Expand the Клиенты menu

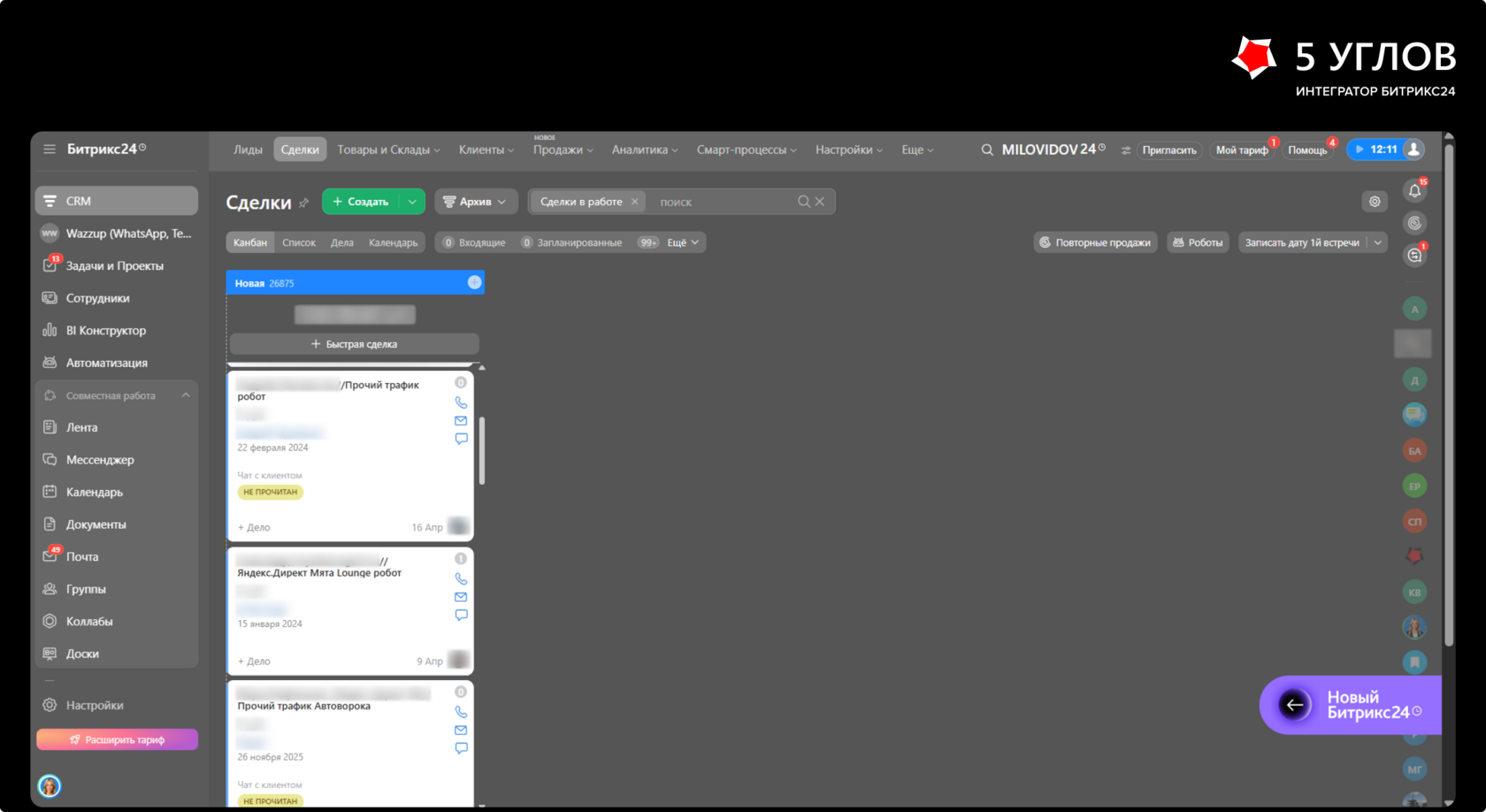[486, 150]
